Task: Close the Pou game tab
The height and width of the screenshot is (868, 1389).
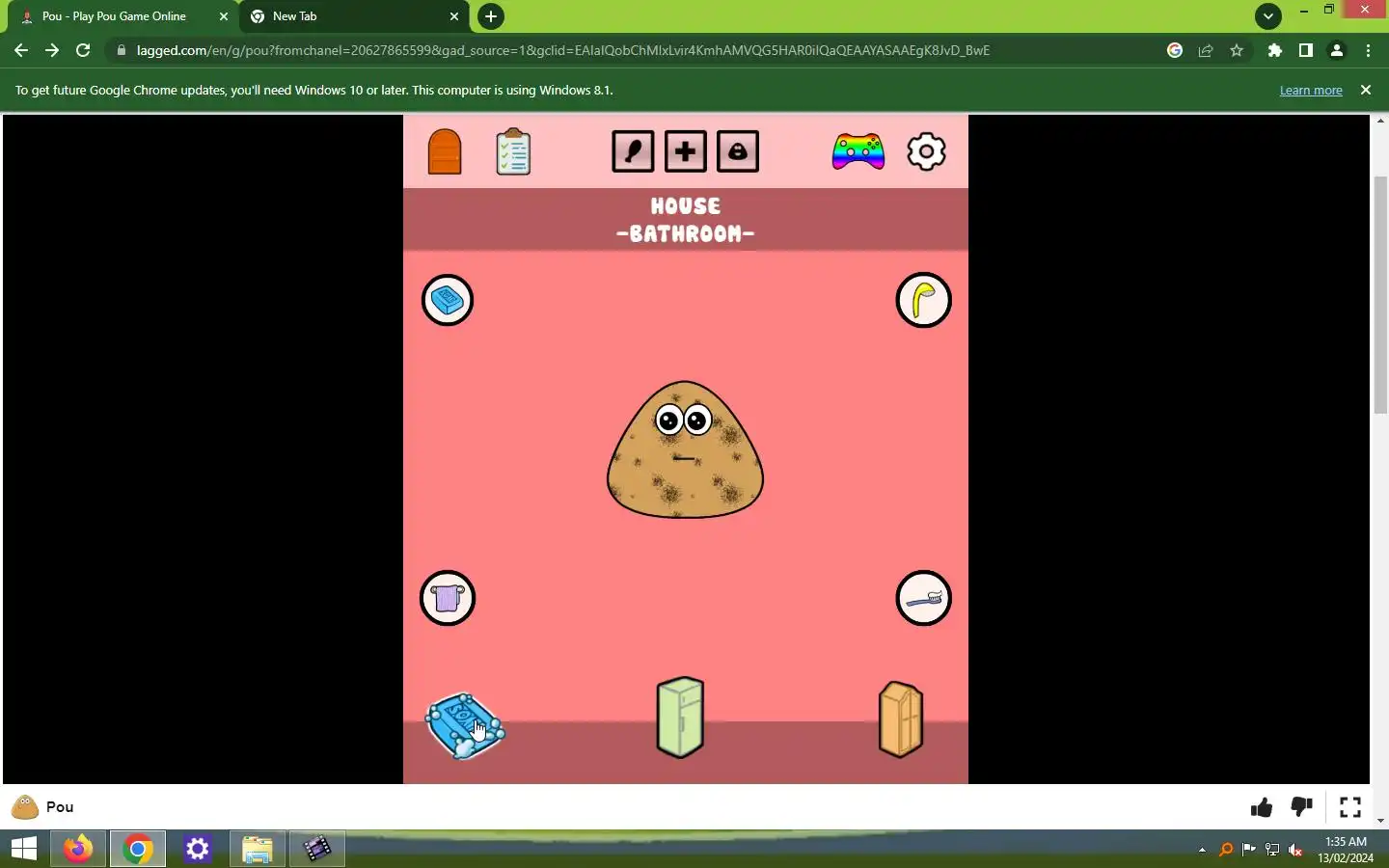Action: [224, 16]
